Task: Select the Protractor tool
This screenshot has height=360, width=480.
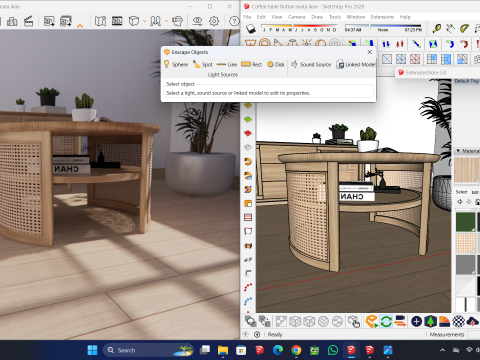Action: [464, 29]
